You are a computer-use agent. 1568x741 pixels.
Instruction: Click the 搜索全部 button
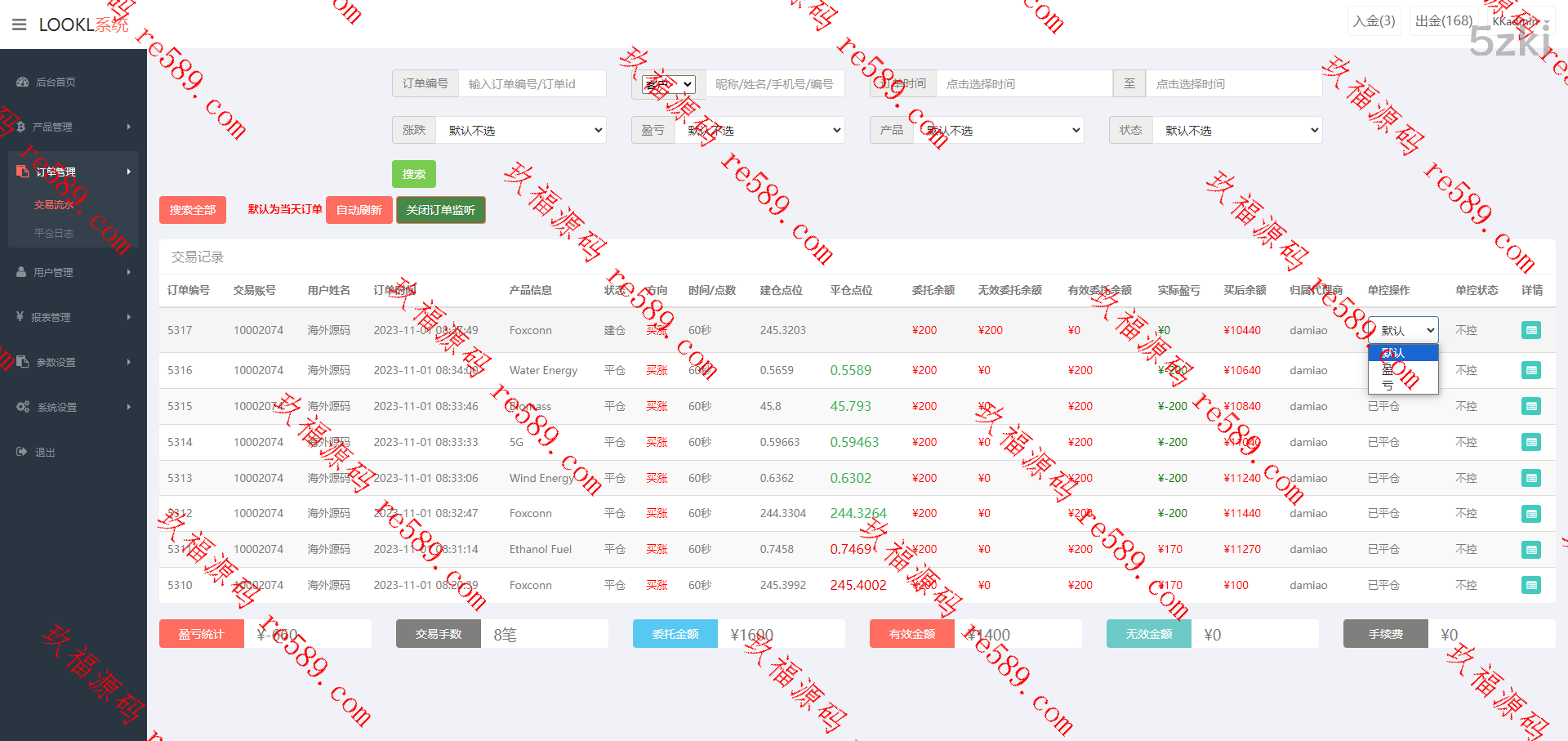tap(193, 210)
